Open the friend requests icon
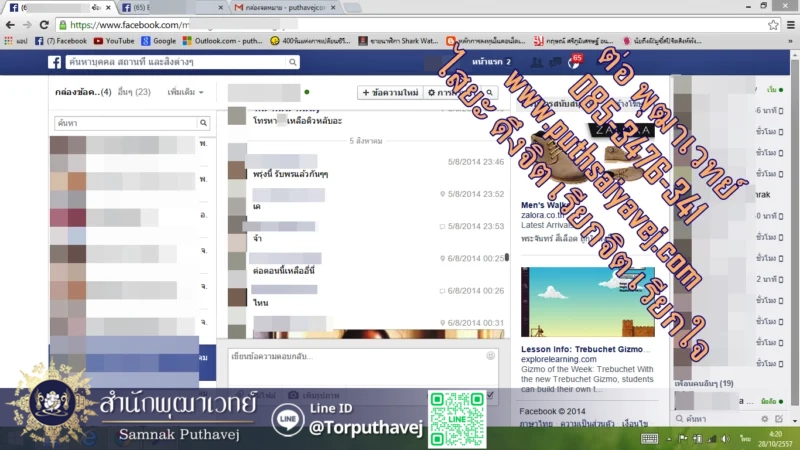Image resolution: width=800 pixels, height=450 pixels. 537,62
